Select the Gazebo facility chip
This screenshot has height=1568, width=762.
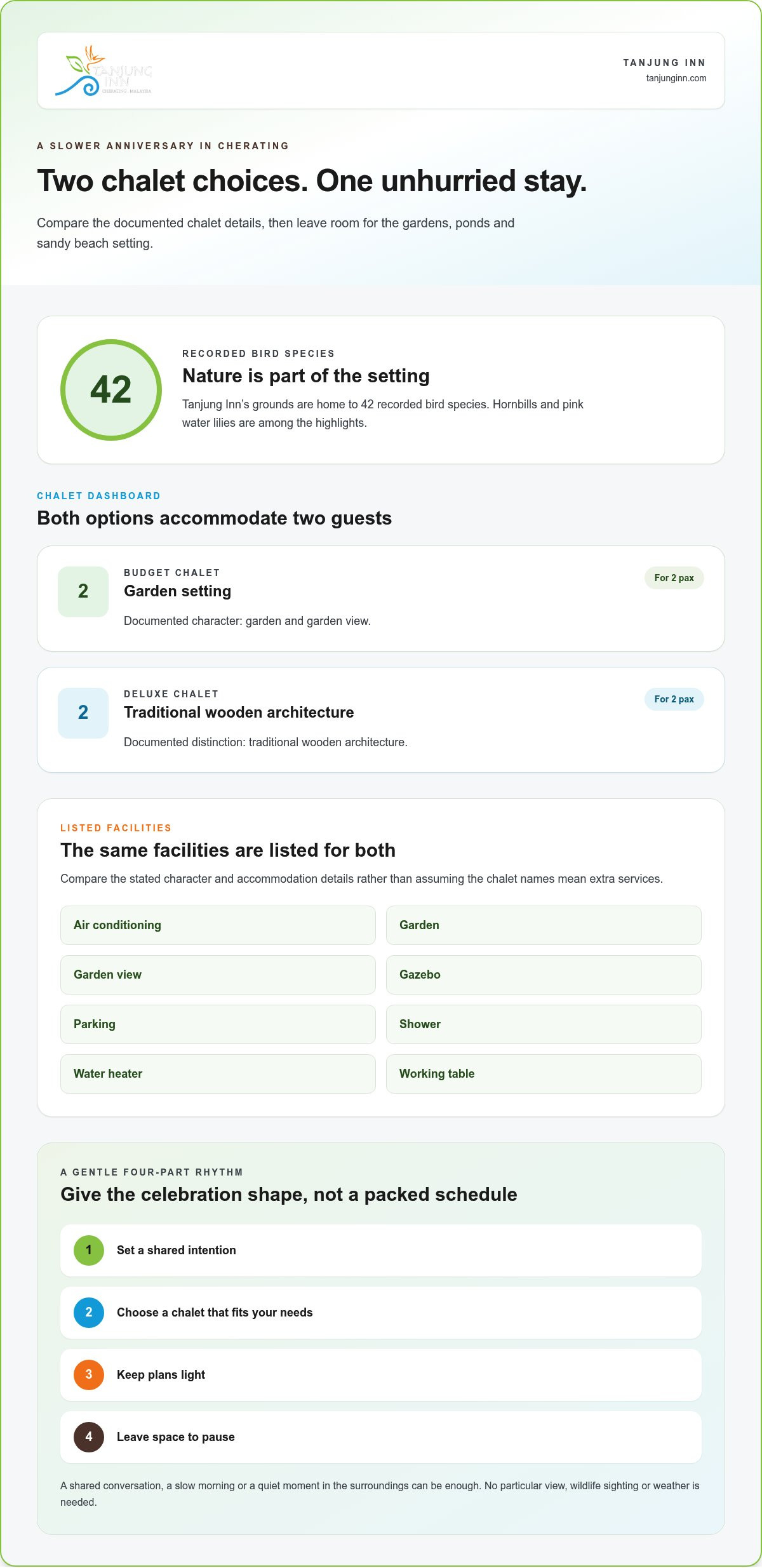click(544, 975)
